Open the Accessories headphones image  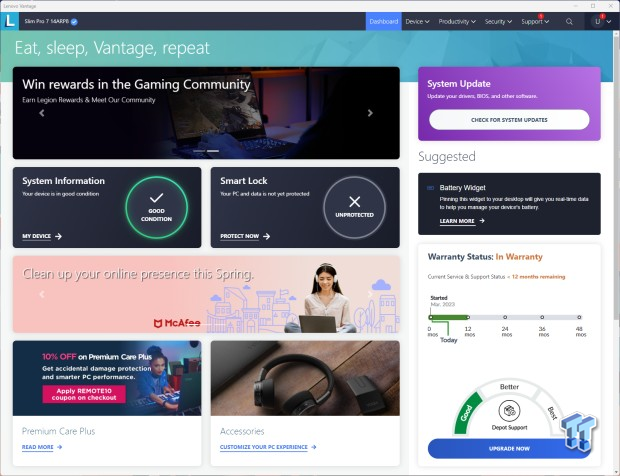point(305,378)
